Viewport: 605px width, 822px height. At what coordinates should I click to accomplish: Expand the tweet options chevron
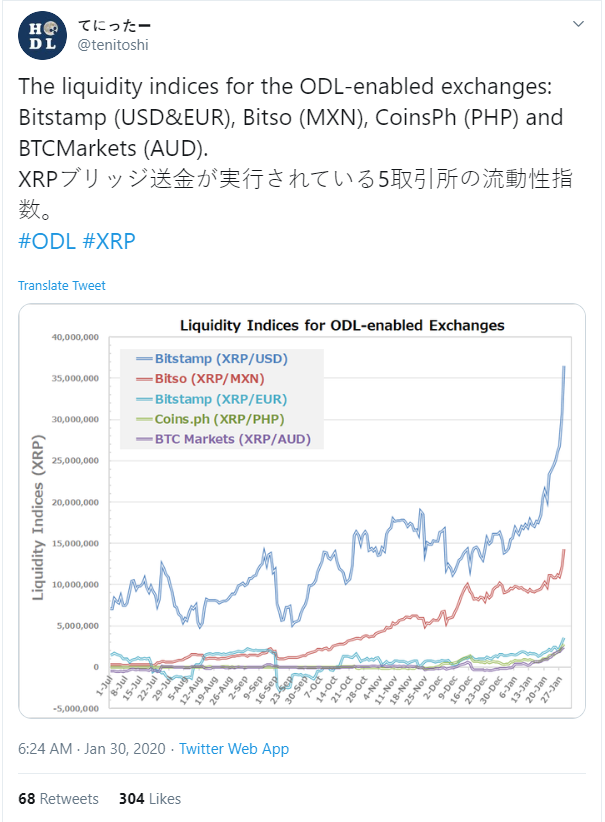578,24
